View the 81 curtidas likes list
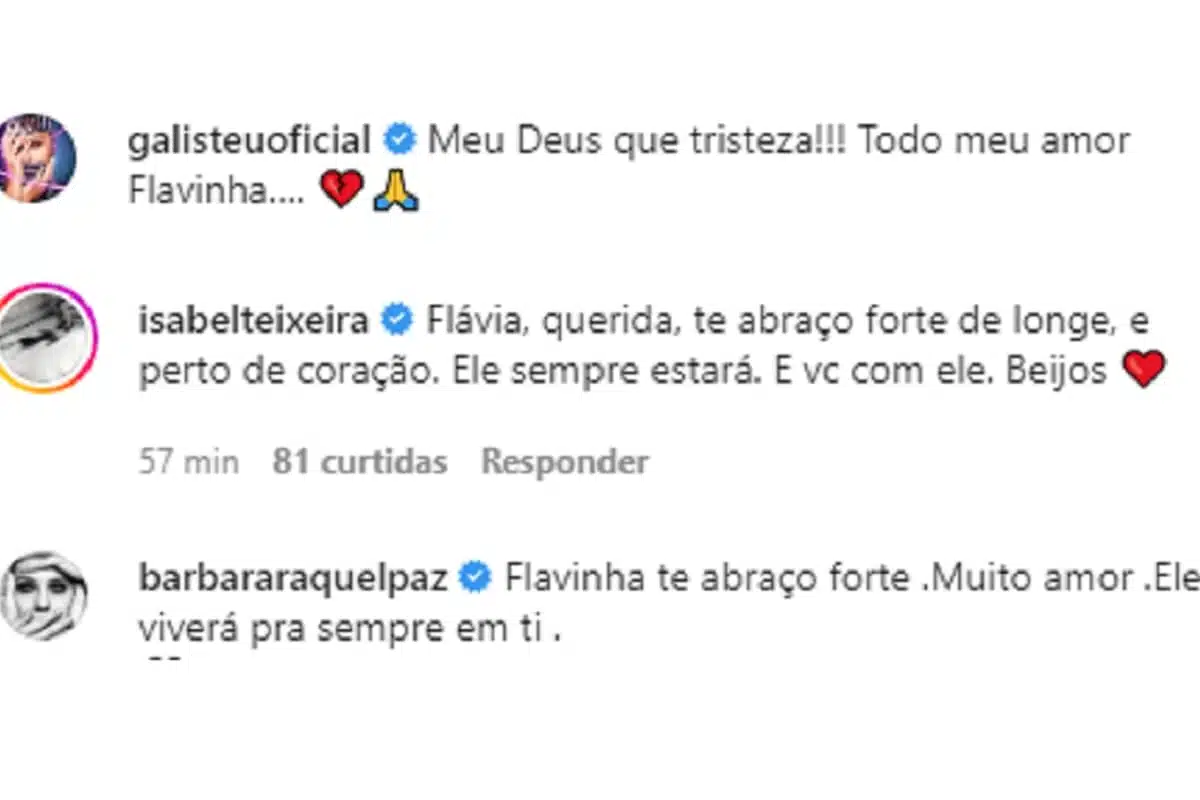This screenshot has height=800, width=1200. coord(359,462)
